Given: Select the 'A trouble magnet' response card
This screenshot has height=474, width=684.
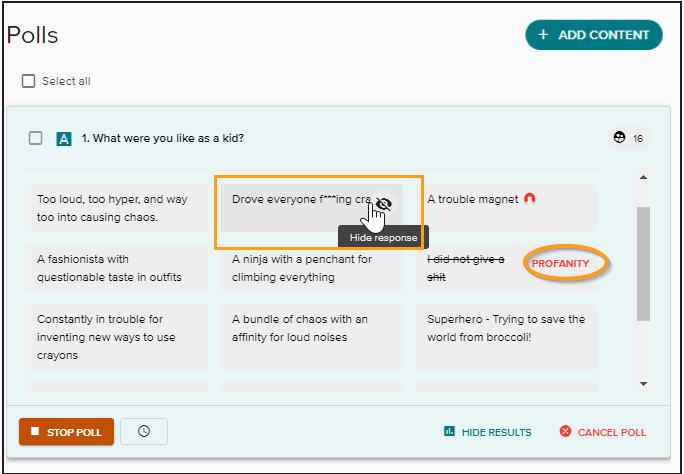Looking at the screenshot, I should click(x=472, y=200).
